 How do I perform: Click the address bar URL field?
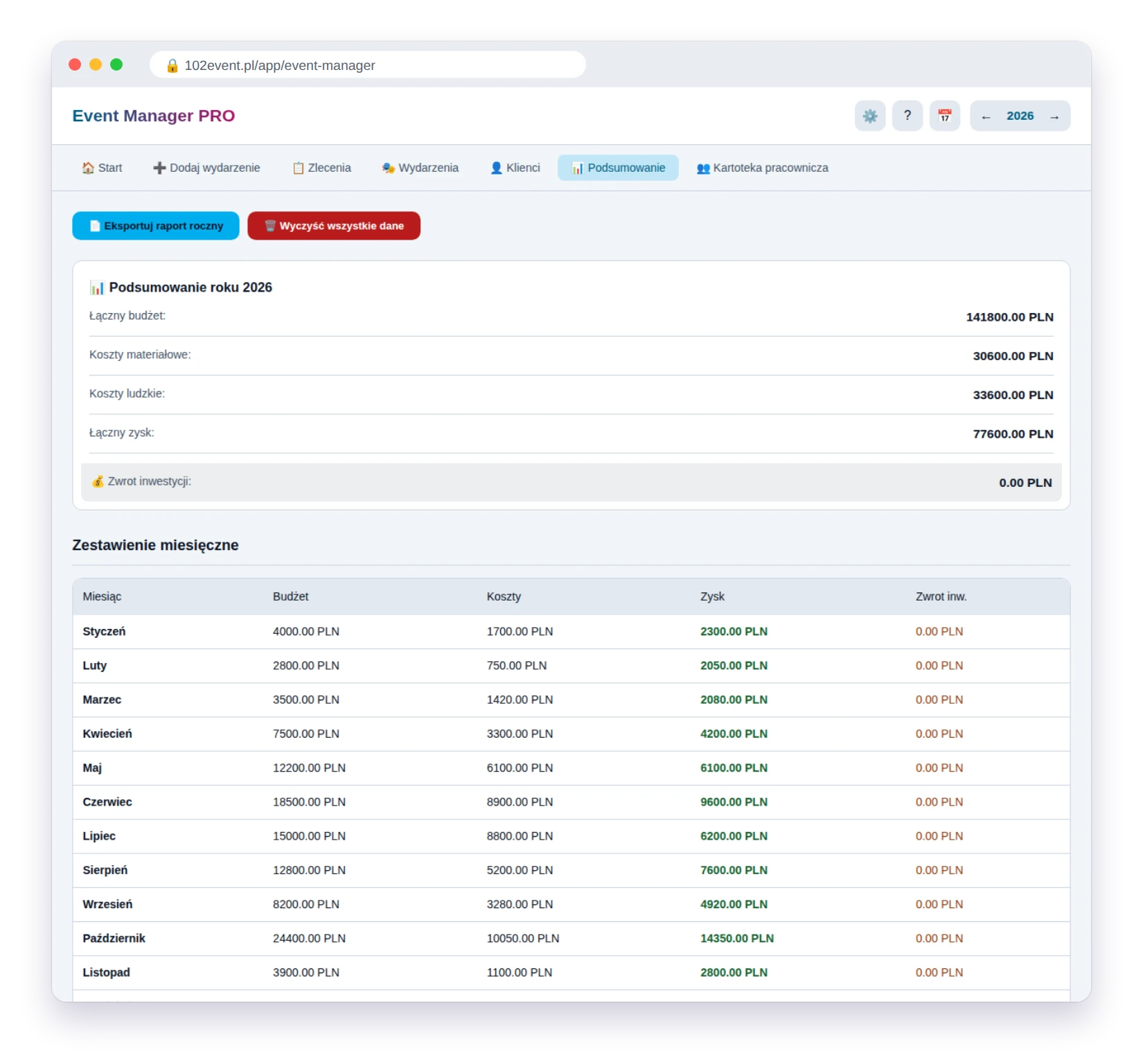368,65
